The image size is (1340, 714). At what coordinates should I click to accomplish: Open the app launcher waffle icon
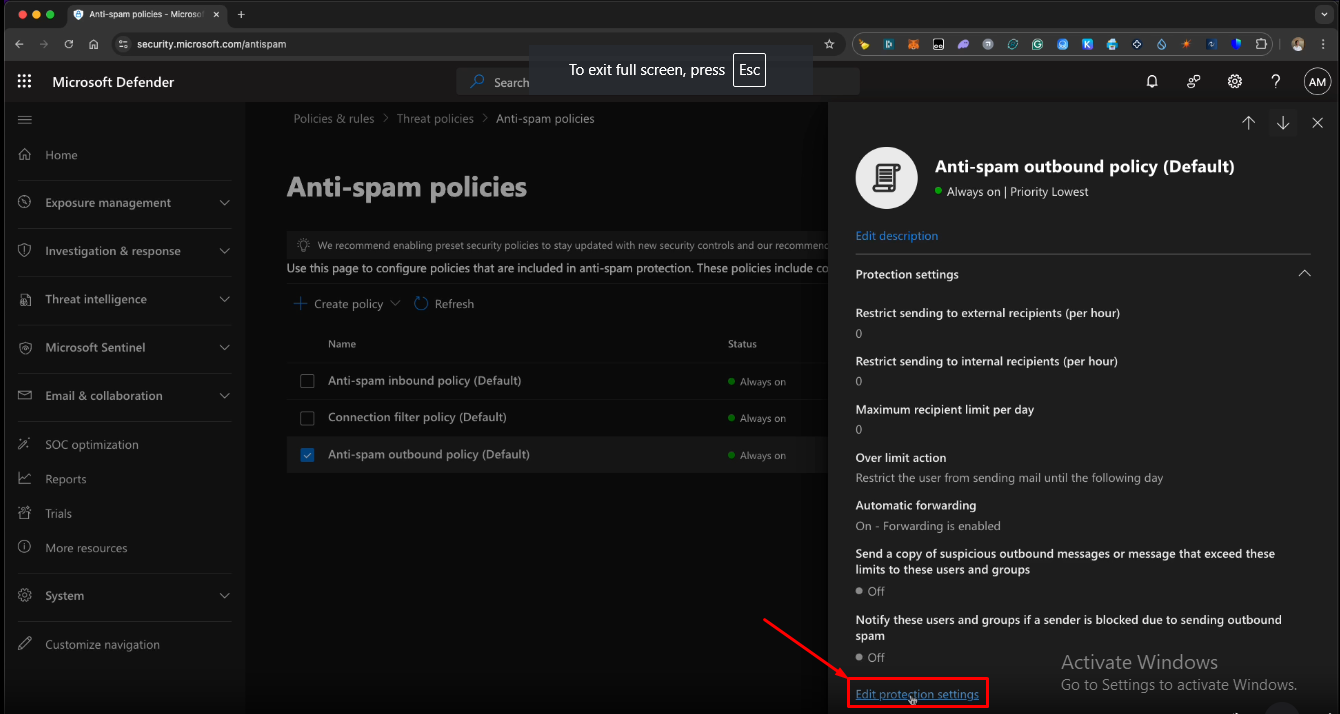(x=24, y=82)
